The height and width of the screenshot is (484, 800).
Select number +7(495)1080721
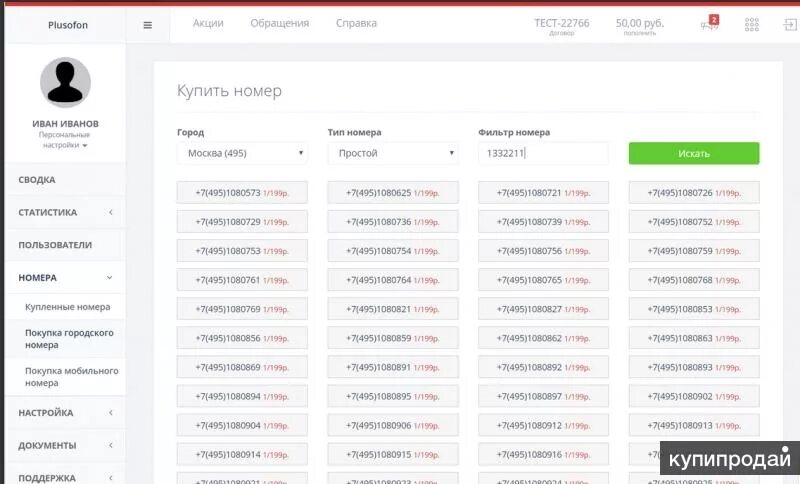543,193
